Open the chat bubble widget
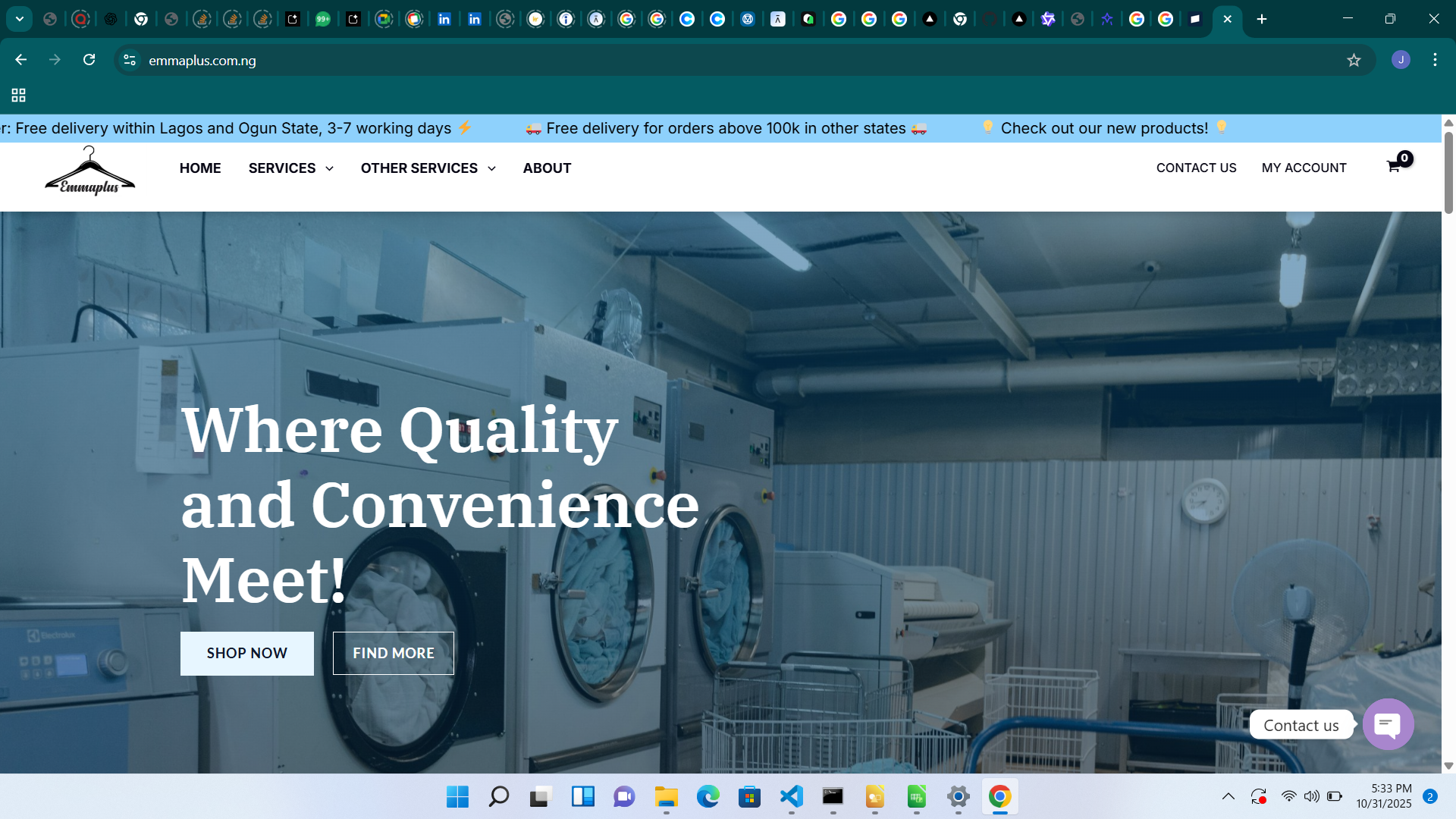Viewport: 1456px width, 819px height. pos(1388,724)
